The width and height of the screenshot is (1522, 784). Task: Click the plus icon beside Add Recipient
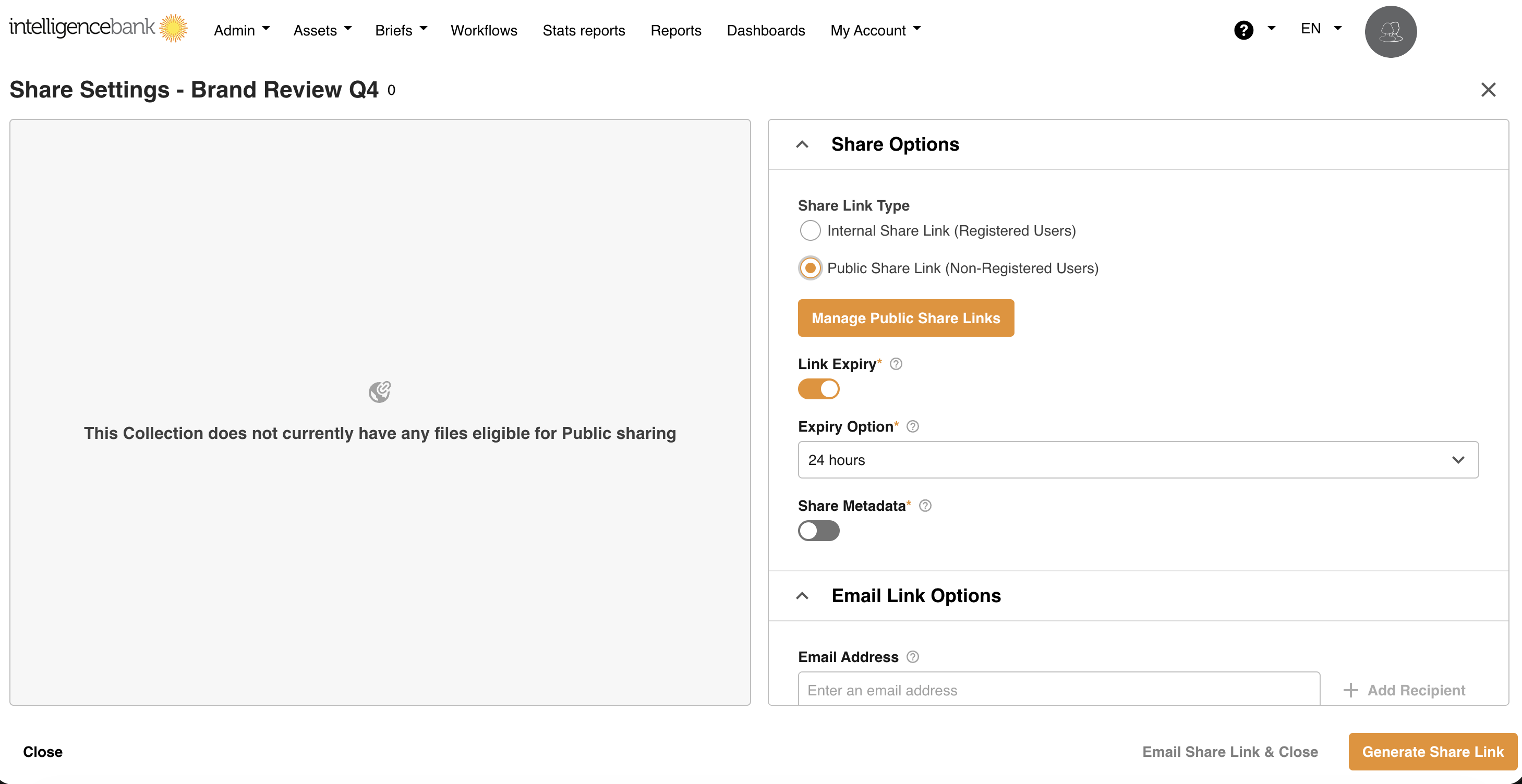[1350, 690]
